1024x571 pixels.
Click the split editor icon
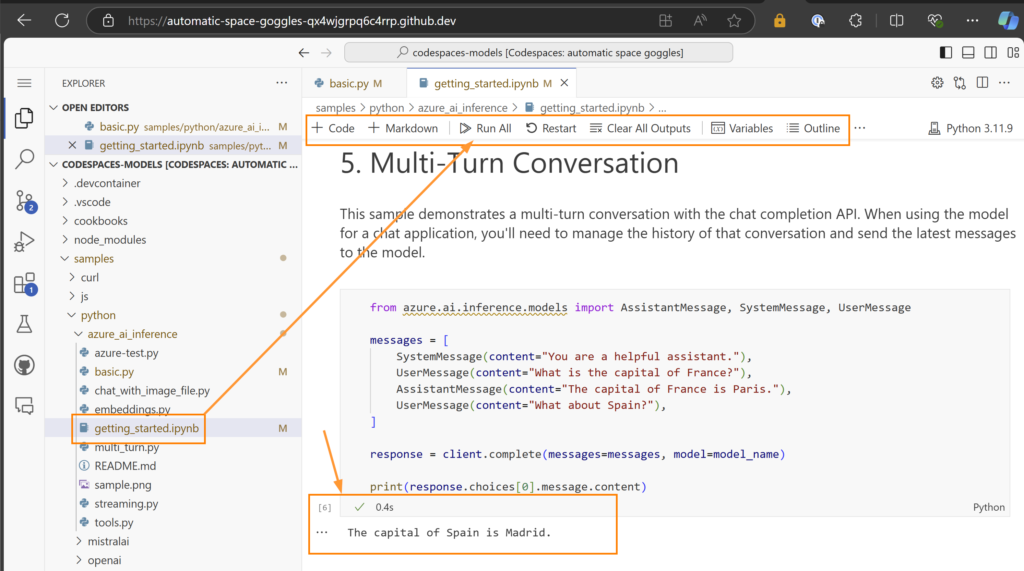point(983,83)
